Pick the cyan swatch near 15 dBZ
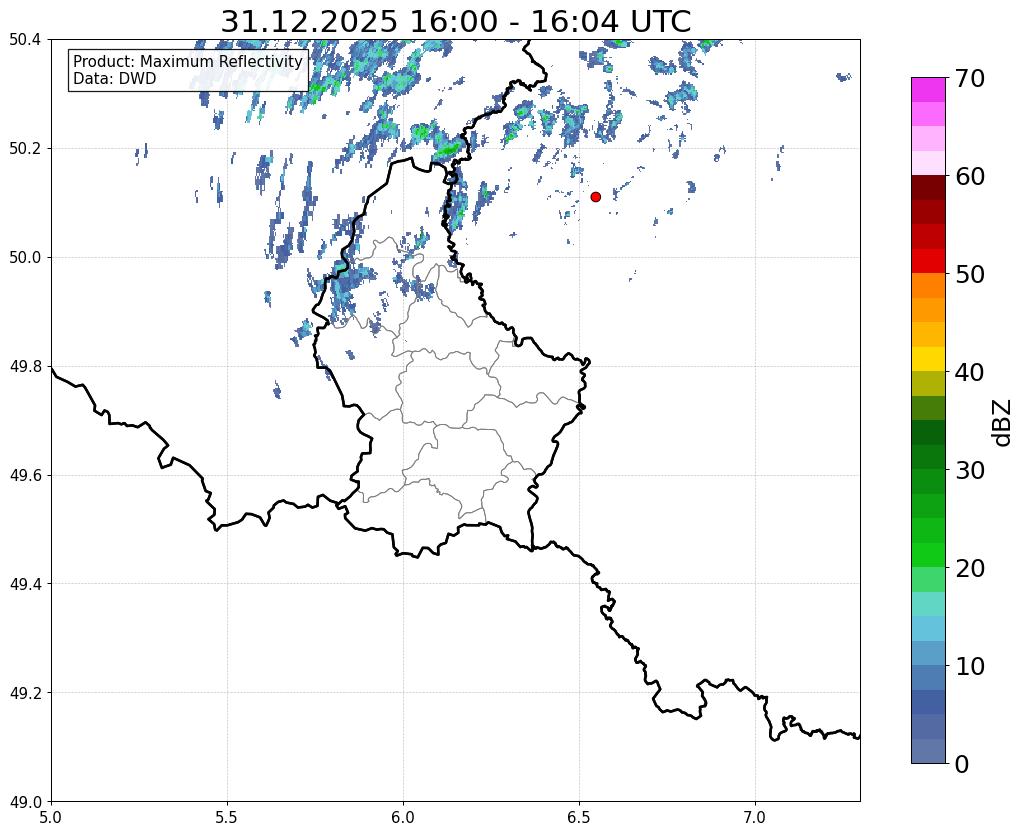 click(x=928, y=604)
